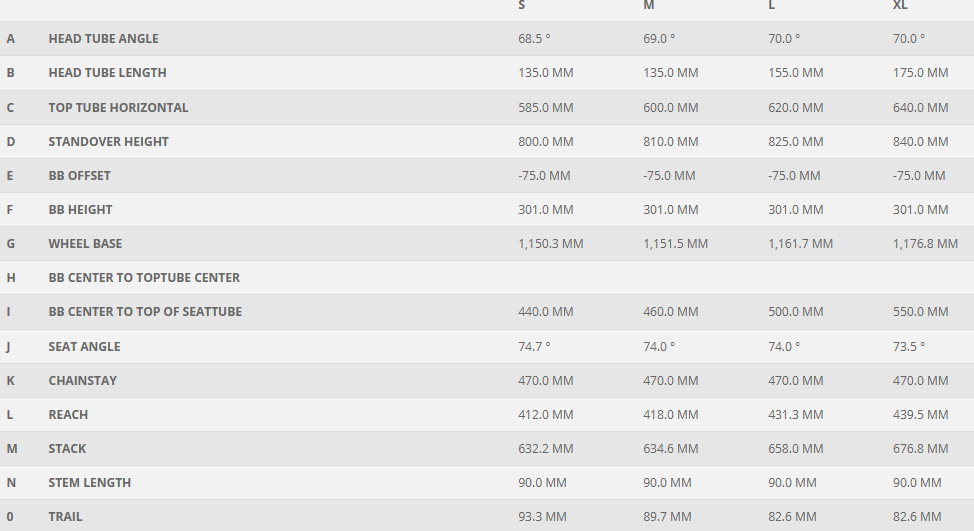Select the STANDOVER HEIGHT row label
Screen dimensions: 974x531
[108, 142]
